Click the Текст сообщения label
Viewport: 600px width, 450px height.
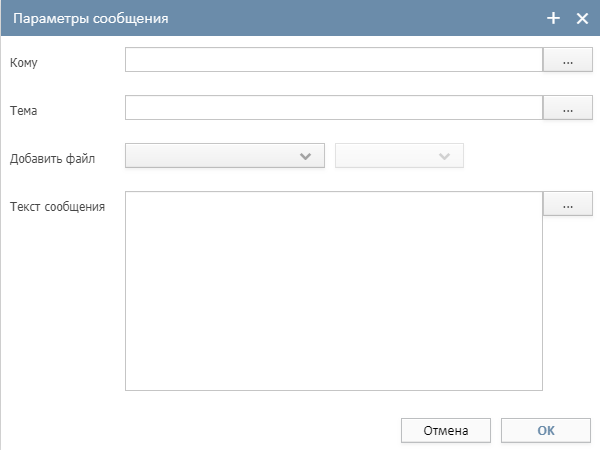tap(57, 207)
